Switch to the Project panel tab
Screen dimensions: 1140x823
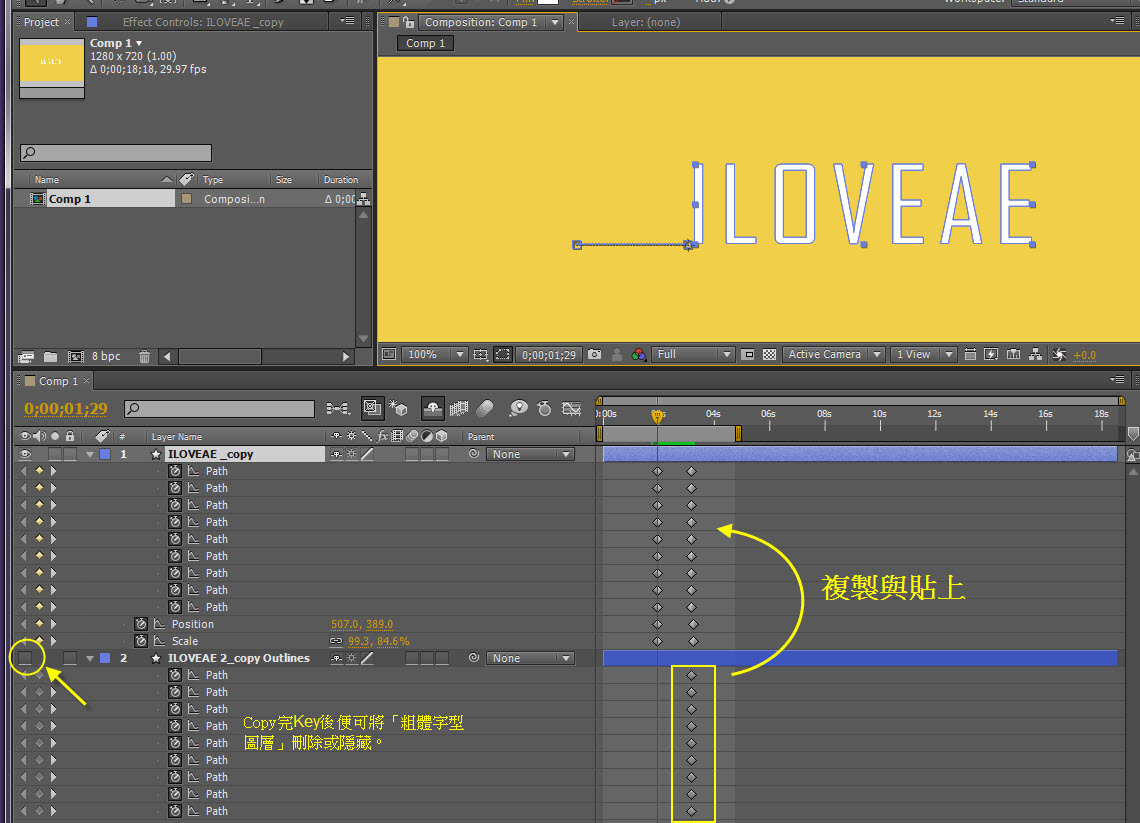tap(41, 23)
